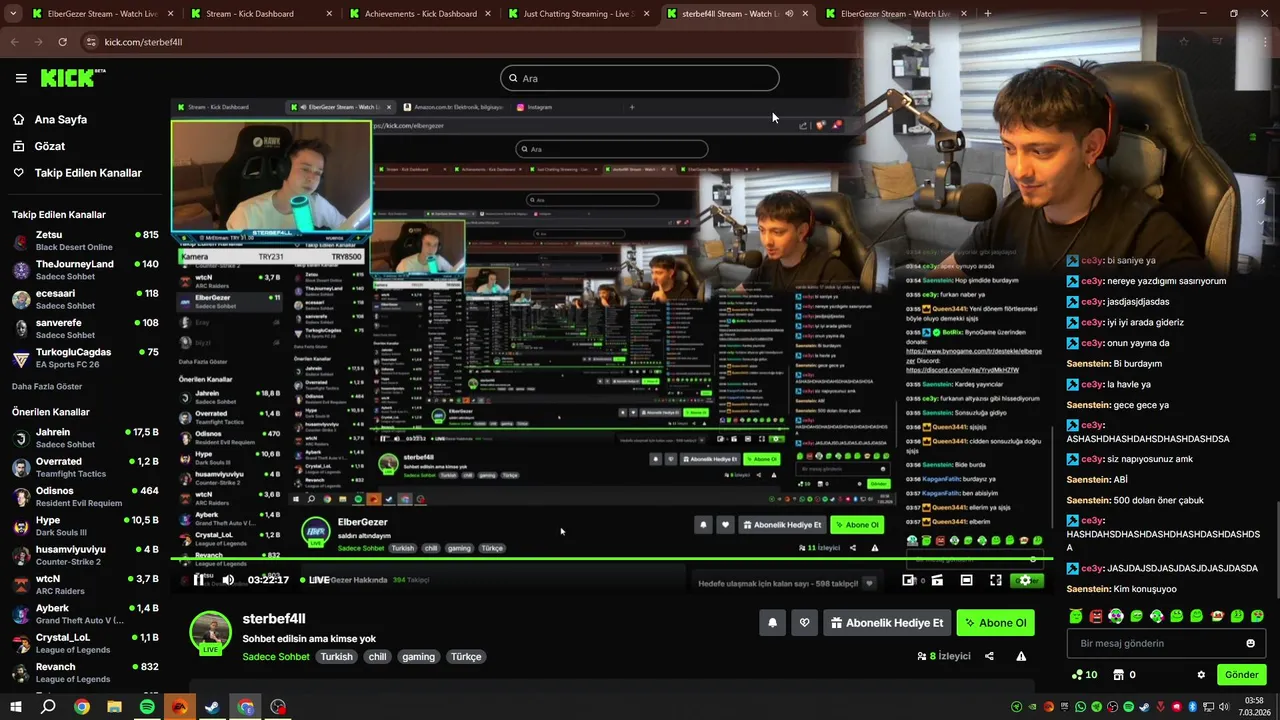Open Overrated recommended channel
This screenshot has height=720, width=1280.
(85, 467)
